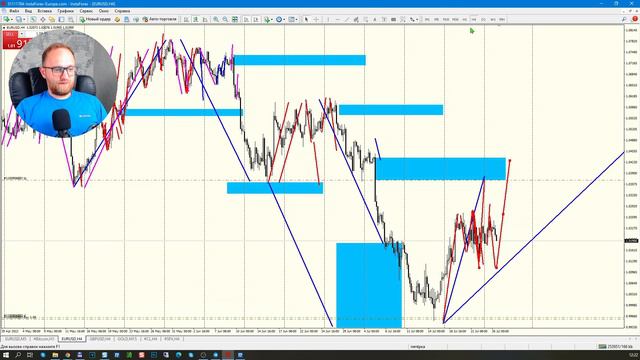Switch to W1 timeframe

pyautogui.click(x=493, y=19)
